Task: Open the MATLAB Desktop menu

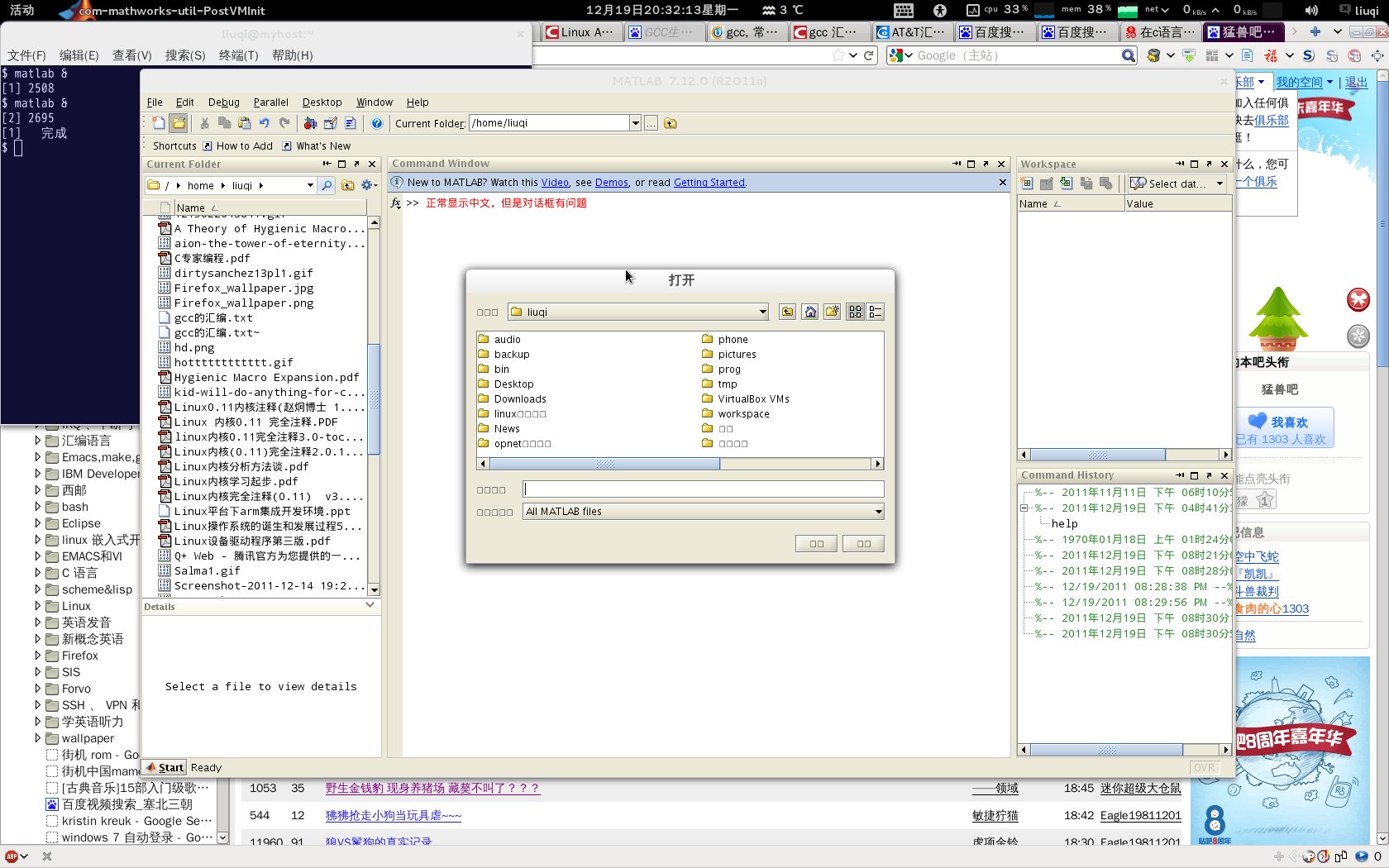Action: point(322,103)
